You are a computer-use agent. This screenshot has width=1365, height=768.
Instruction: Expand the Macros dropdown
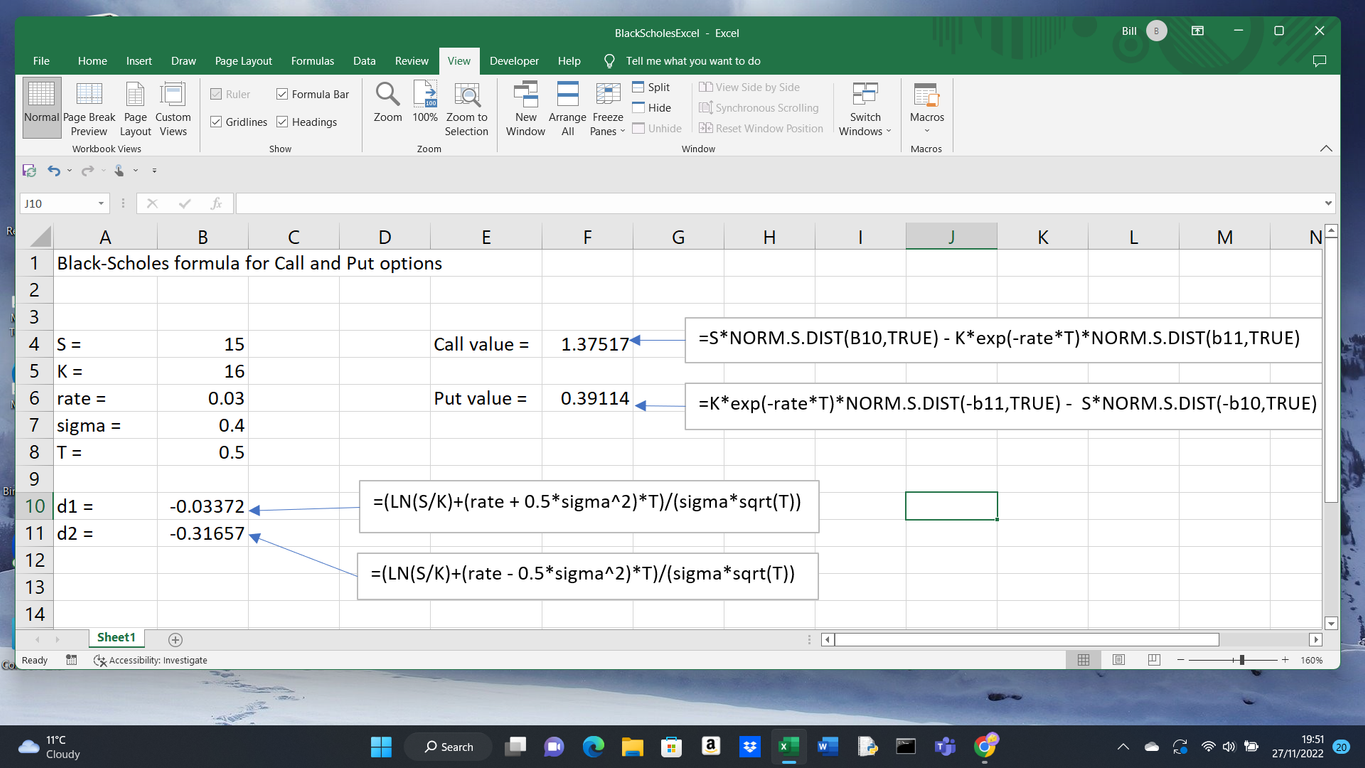(x=927, y=131)
